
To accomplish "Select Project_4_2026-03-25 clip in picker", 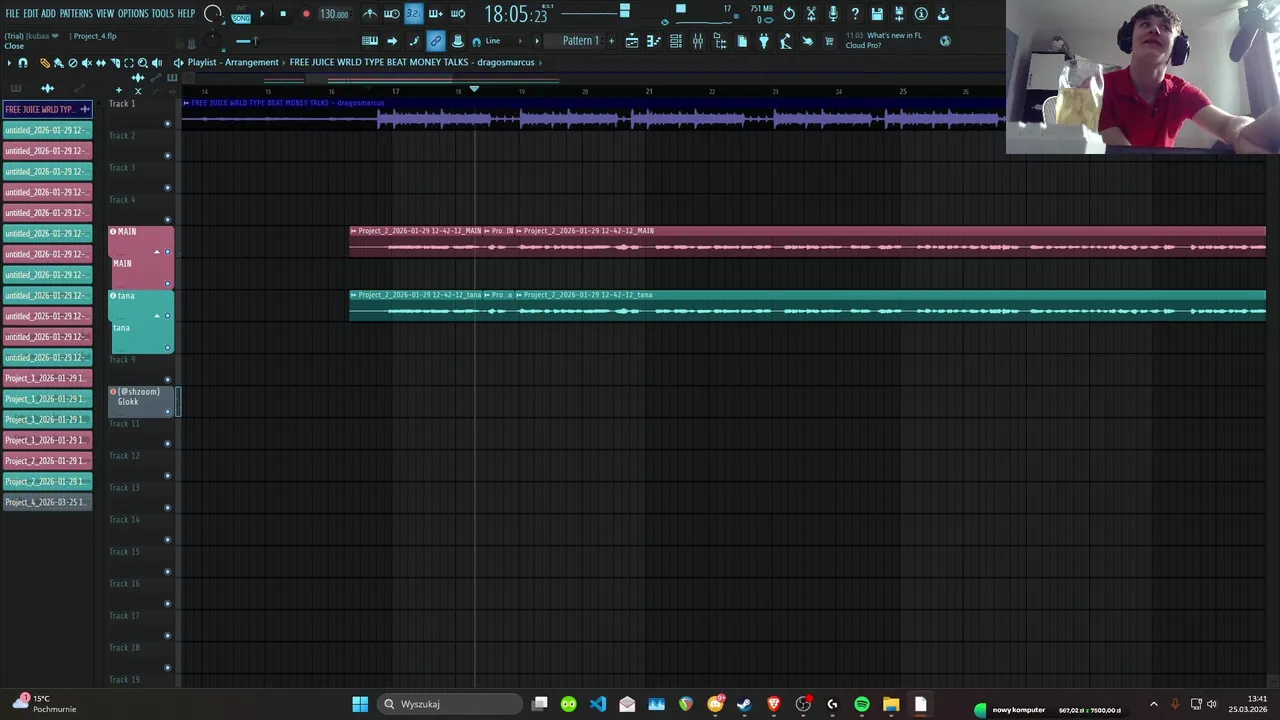I will point(47,502).
